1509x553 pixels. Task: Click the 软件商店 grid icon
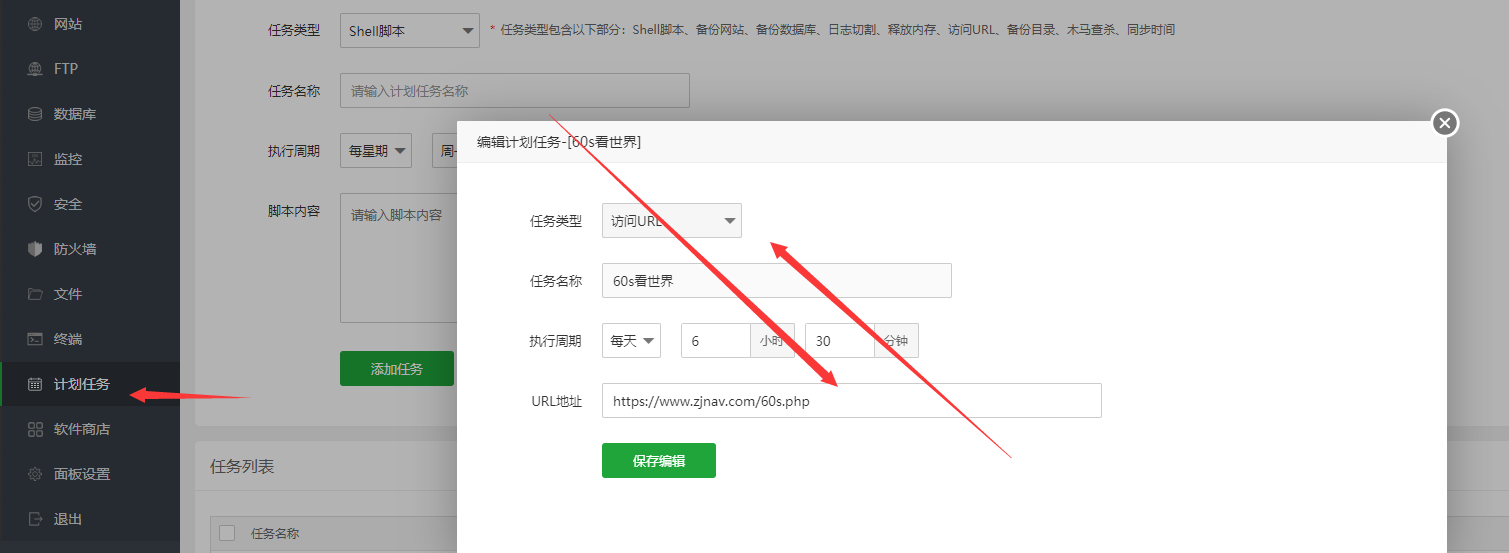pyautogui.click(x=35, y=429)
